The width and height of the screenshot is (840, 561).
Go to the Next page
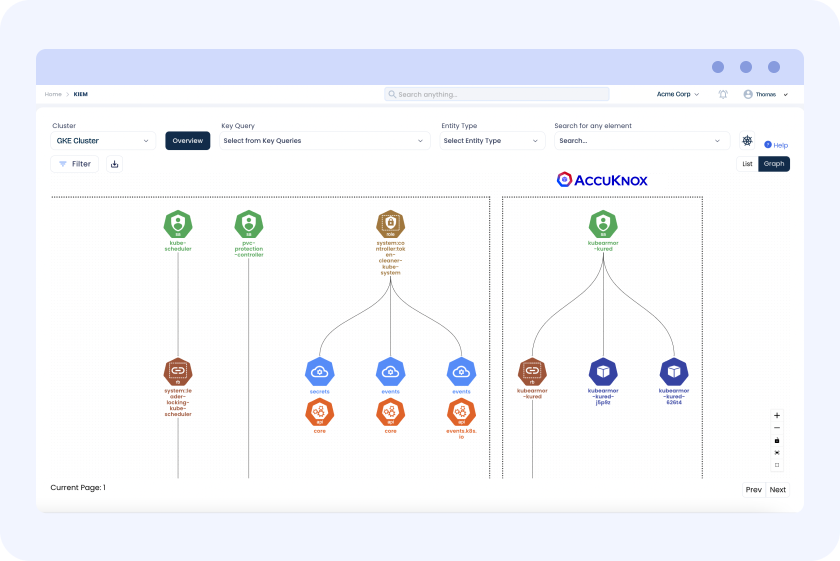pyautogui.click(x=777, y=490)
